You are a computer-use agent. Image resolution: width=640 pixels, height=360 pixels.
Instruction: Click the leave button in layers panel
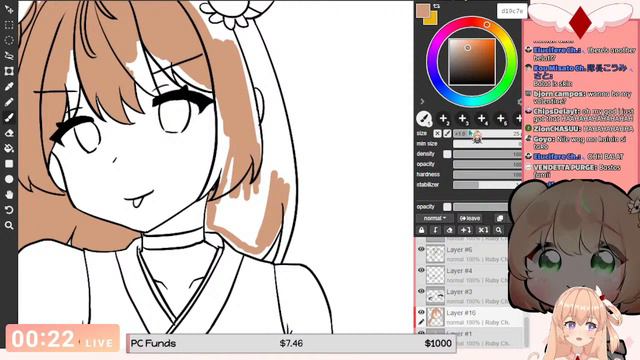(x=470, y=218)
